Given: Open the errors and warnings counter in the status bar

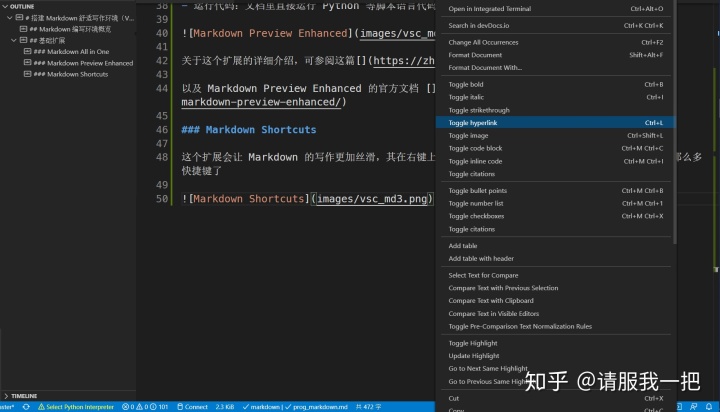Looking at the screenshot, I should click(x=145, y=406).
